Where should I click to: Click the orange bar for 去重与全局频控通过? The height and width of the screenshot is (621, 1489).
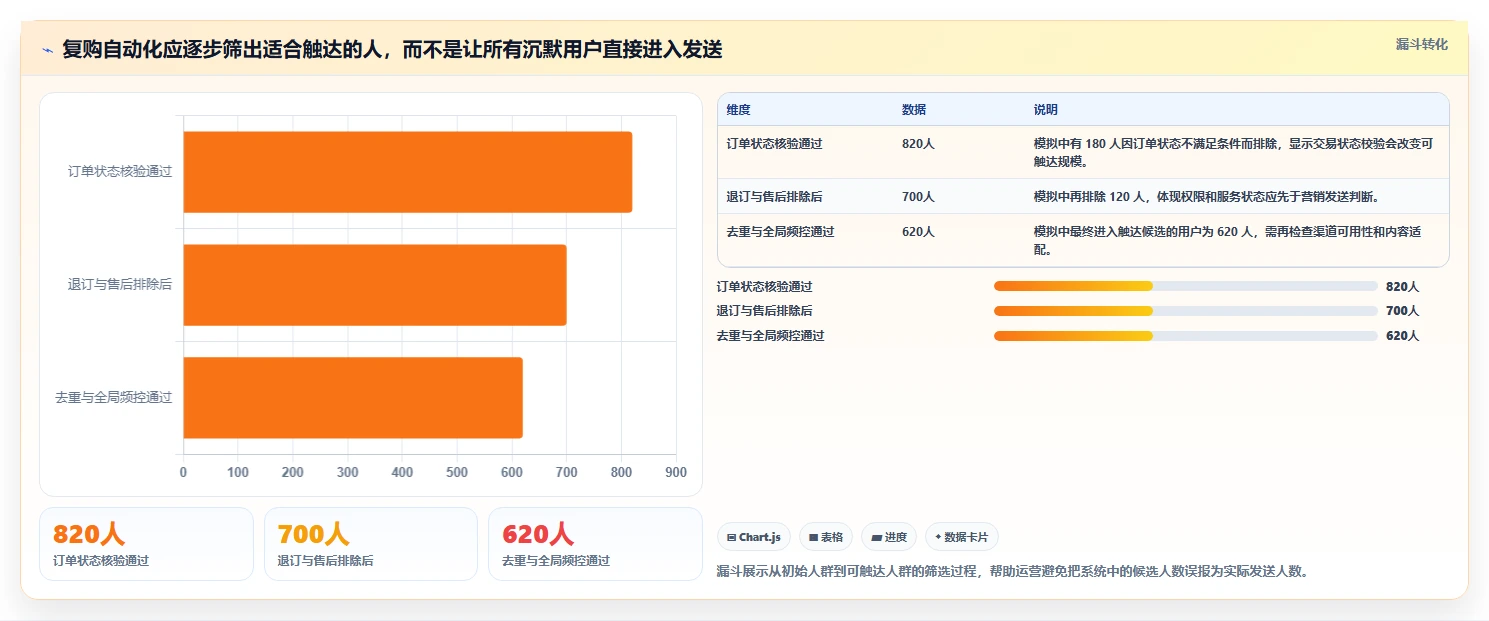353,398
